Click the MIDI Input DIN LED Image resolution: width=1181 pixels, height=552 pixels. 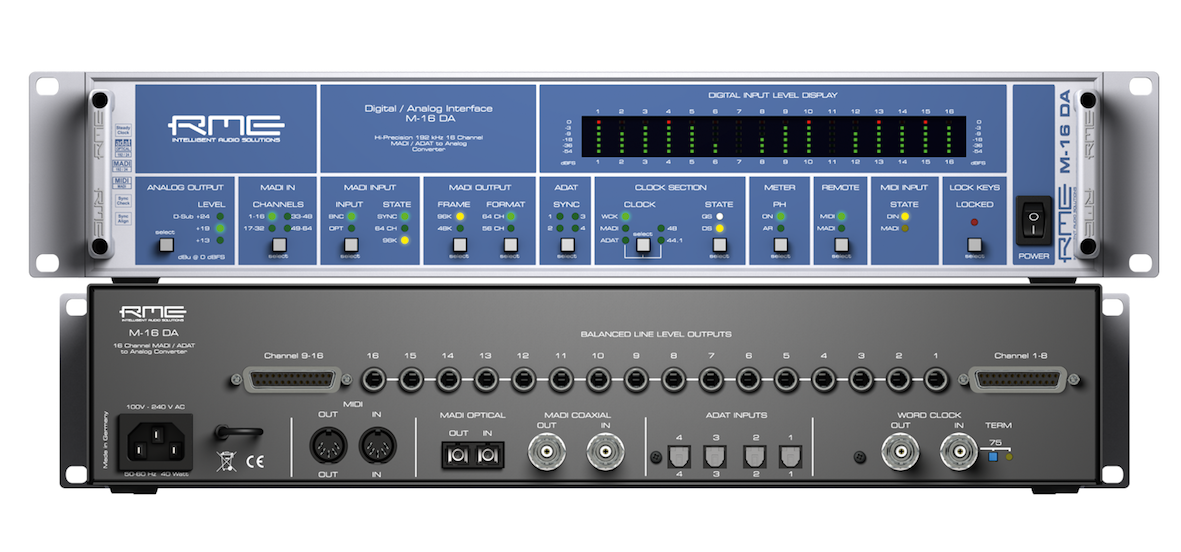(x=905, y=216)
